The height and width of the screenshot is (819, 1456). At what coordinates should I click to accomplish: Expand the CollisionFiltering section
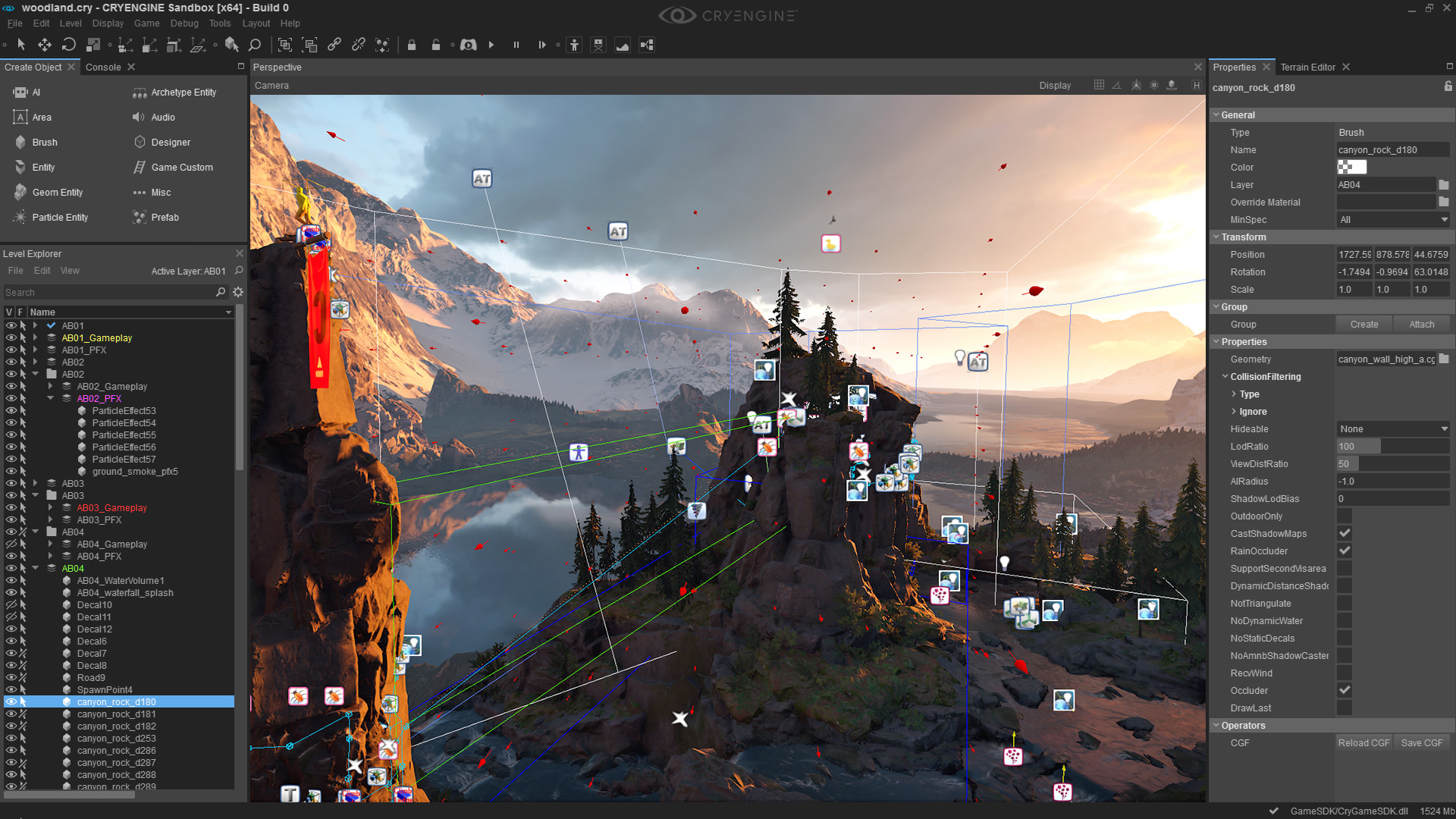coord(1225,376)
